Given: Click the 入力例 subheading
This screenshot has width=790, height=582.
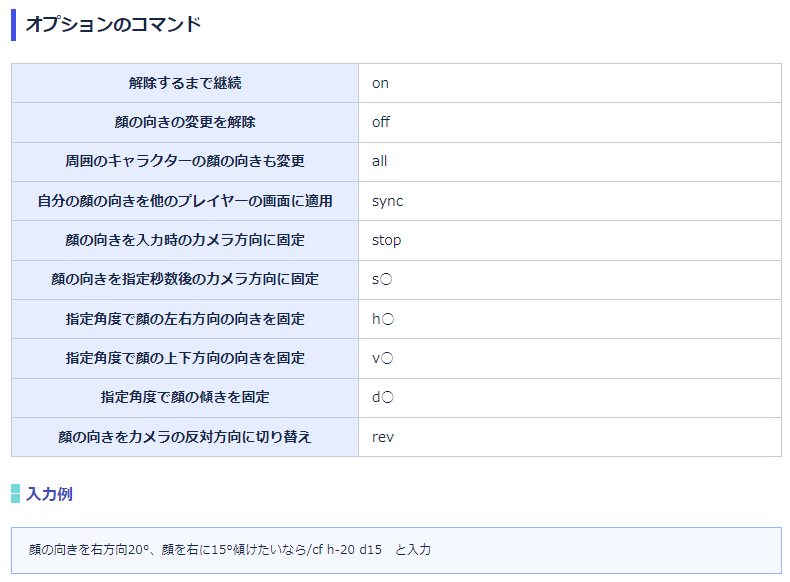Looking at the screenshot, I should point(49,494).
